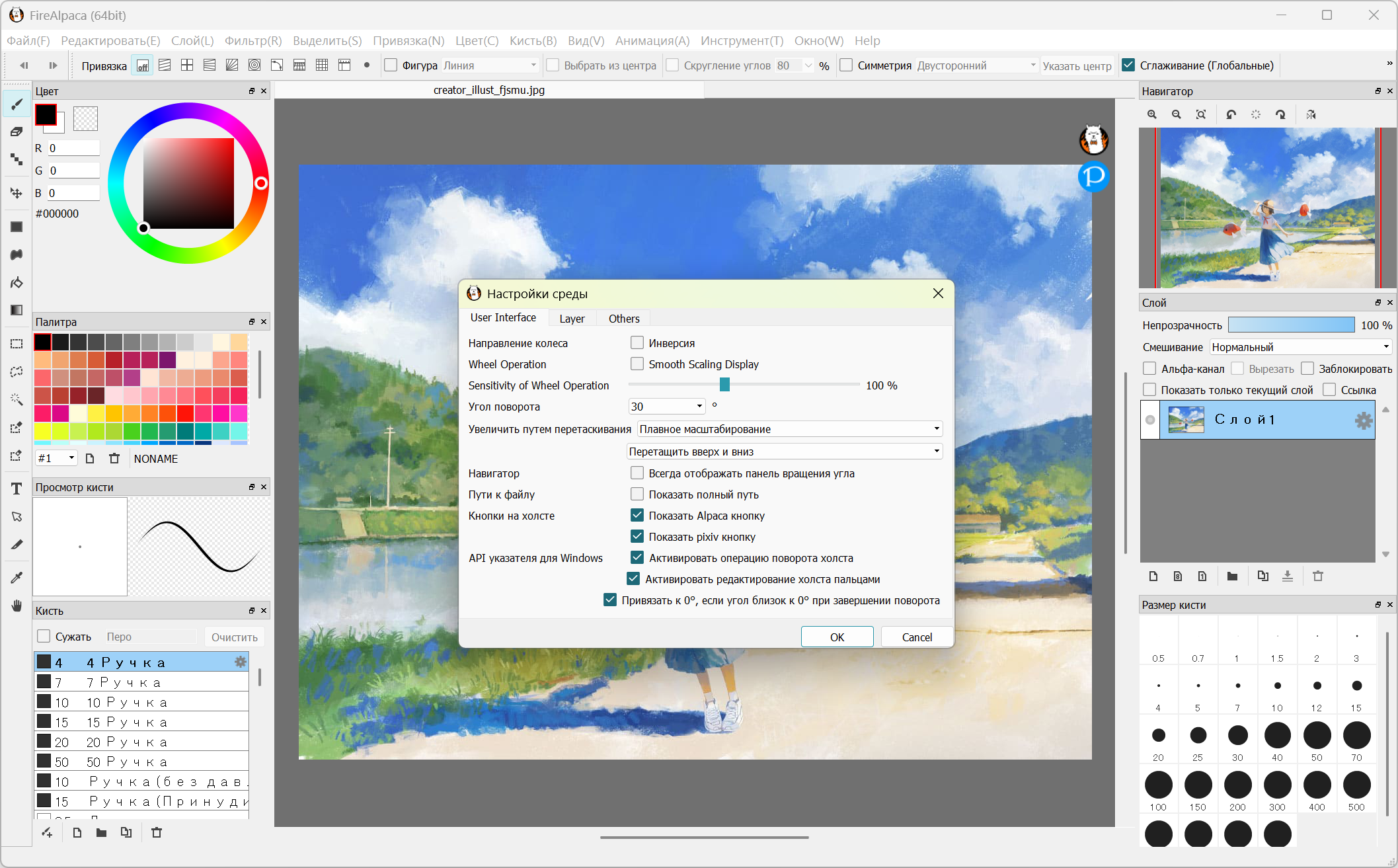Viewport: 1398px width, 868px height.
Task: Open Layer 1 settings gear icon
Action: click(x=1363, y=420)
